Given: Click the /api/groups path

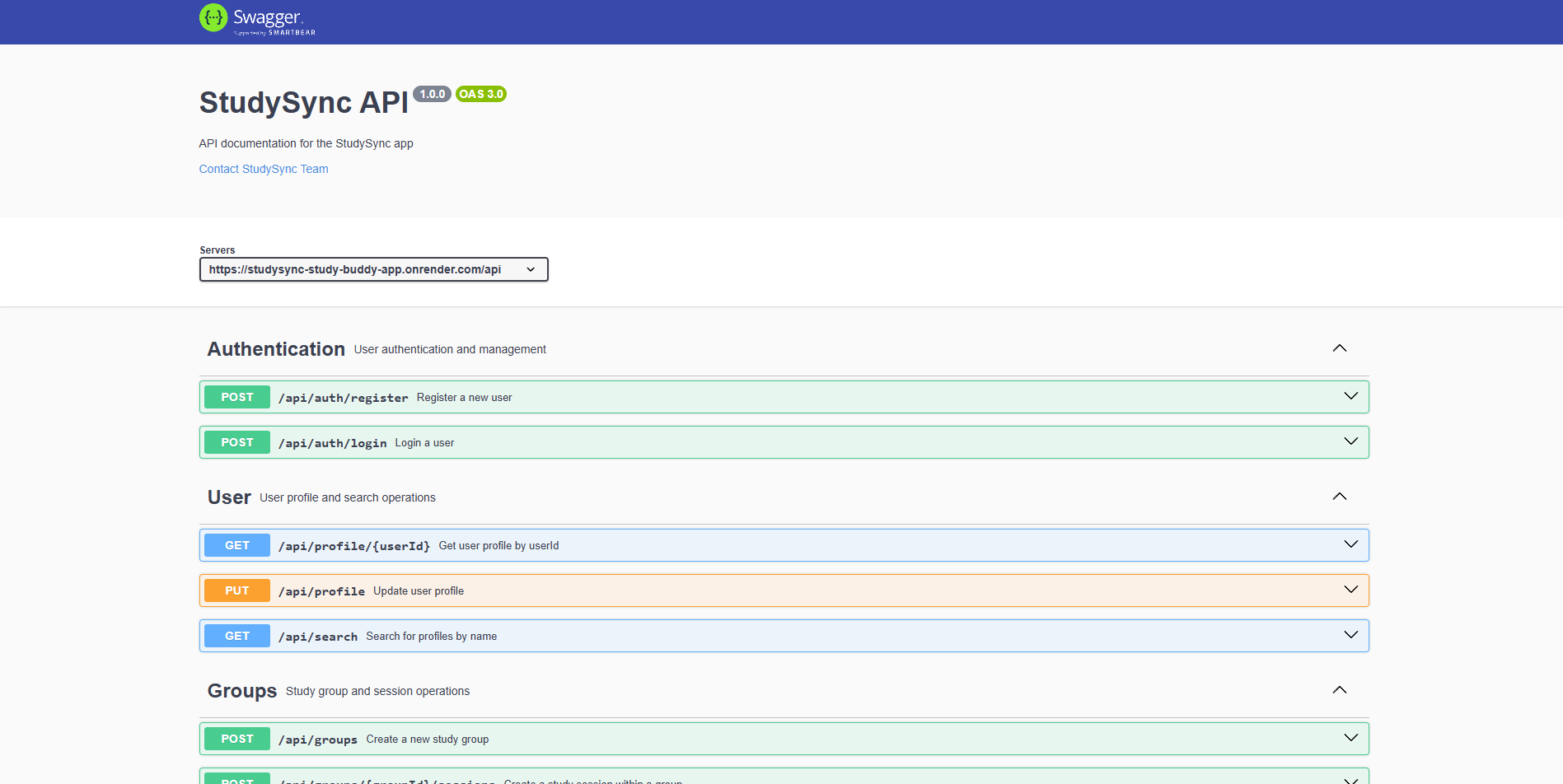Looking at the screenshot, I should click(318, 740).
